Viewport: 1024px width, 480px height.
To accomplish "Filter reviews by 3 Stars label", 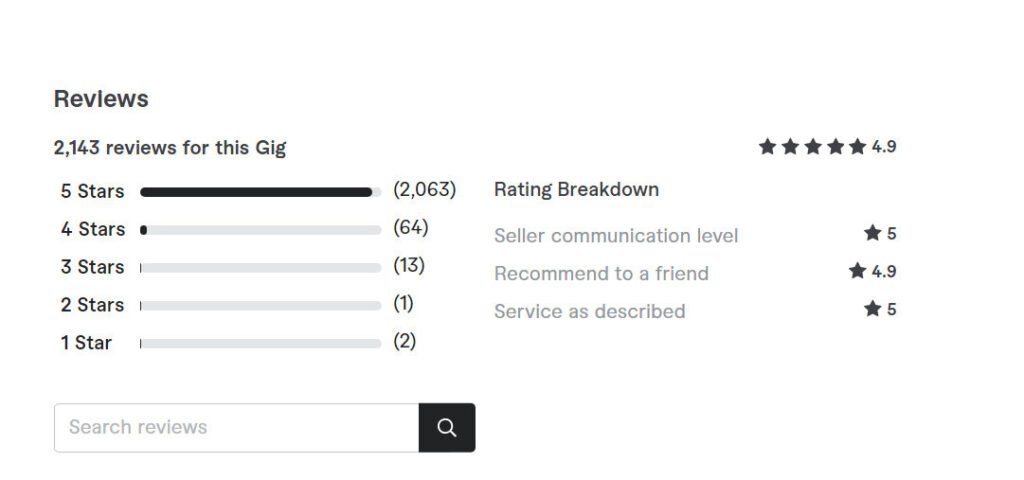I will tap(92, 267).
